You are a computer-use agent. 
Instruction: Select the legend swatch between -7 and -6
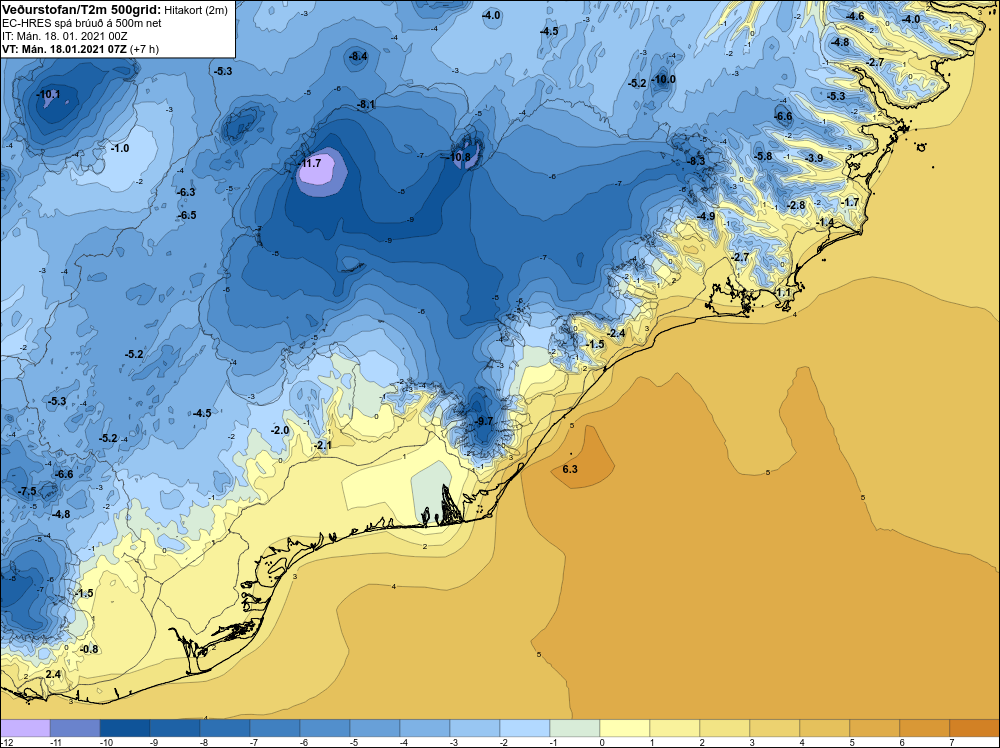click(x=275, y=728)
